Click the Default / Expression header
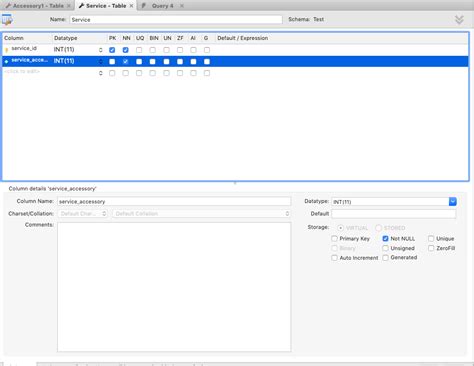Viewport: 474px width, 366px height. (242, 38)
